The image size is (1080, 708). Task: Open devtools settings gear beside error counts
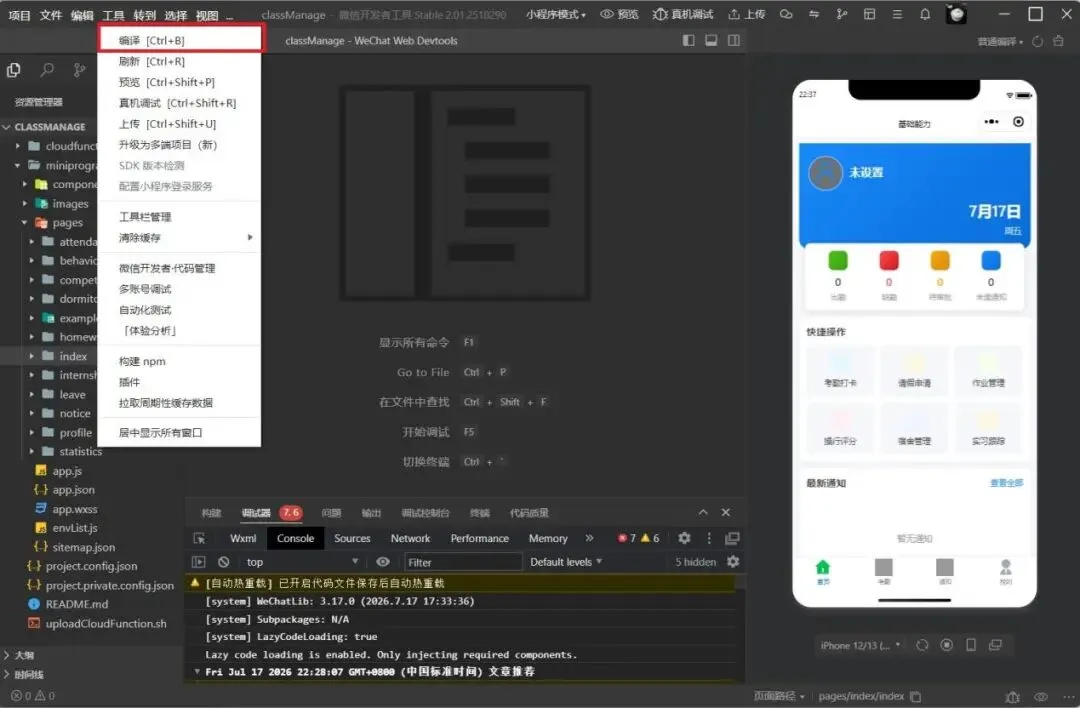tap(684, 538)
